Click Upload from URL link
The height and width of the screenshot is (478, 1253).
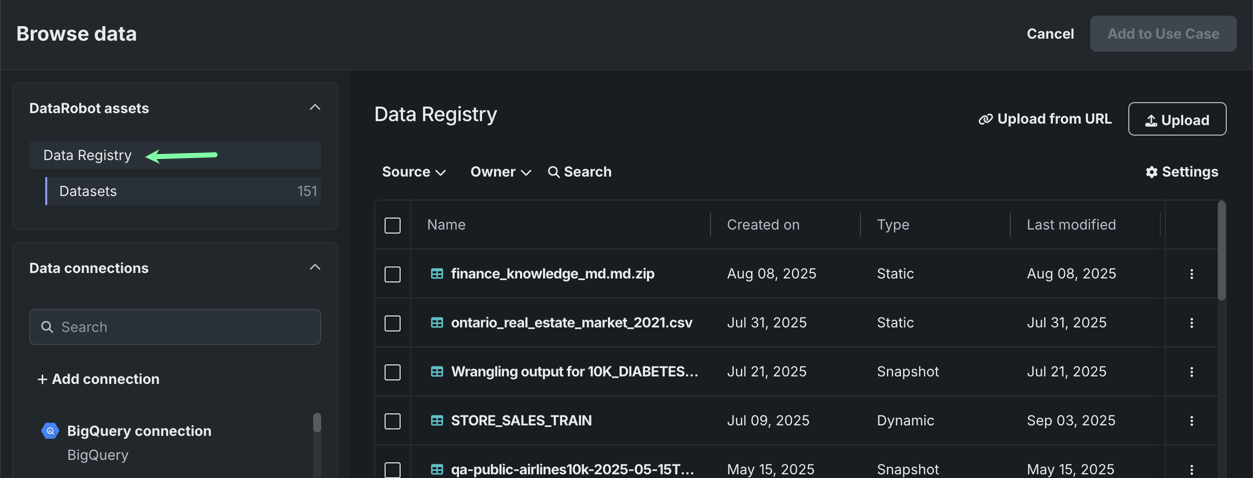1045,119
